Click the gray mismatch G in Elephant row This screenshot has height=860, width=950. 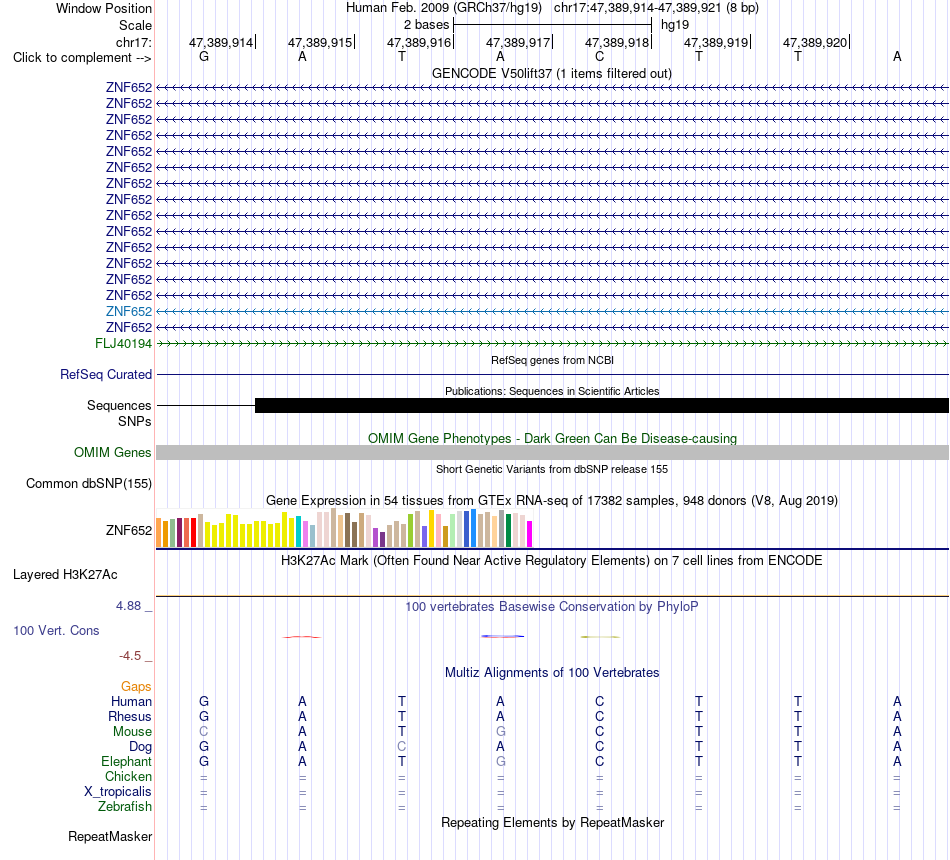500,762
